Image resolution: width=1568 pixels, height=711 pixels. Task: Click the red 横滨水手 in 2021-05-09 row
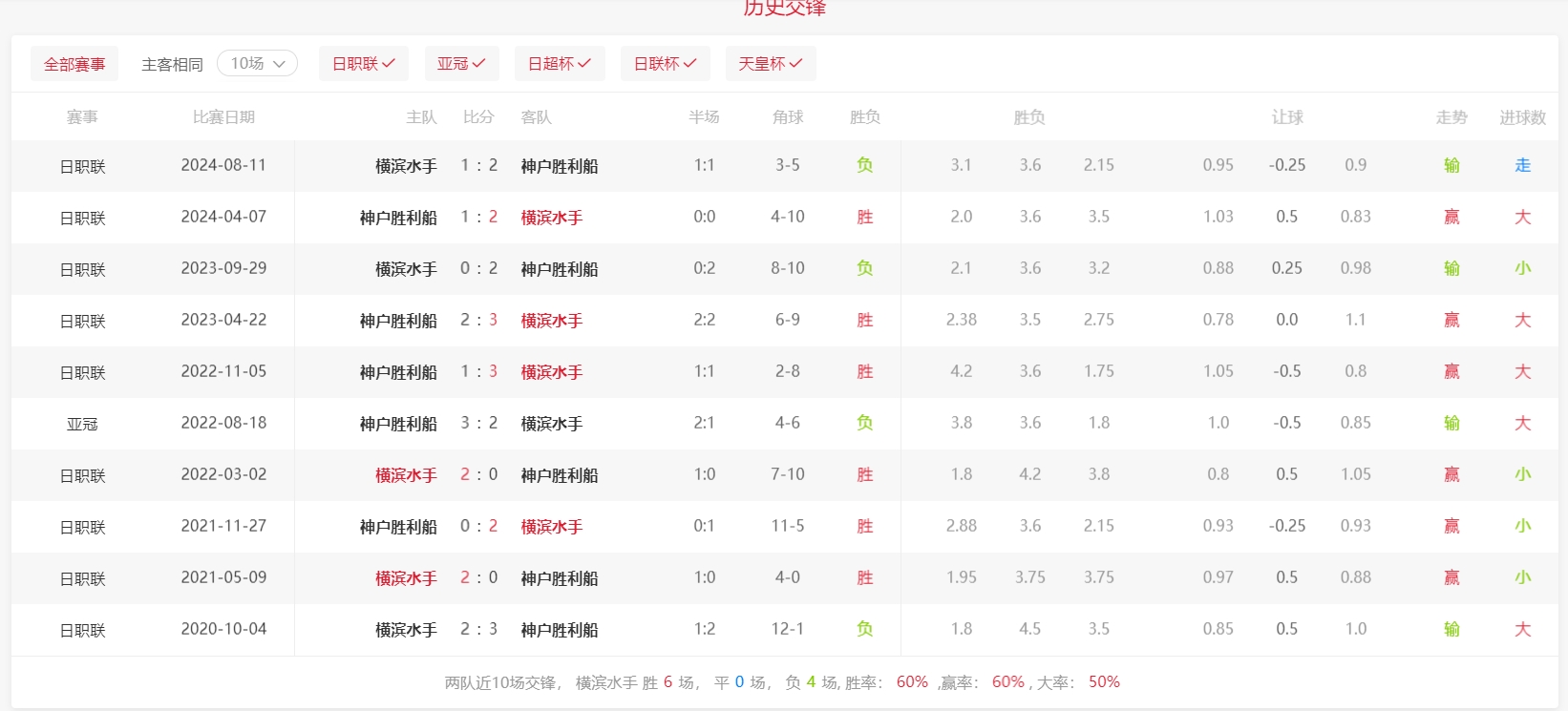405,578
